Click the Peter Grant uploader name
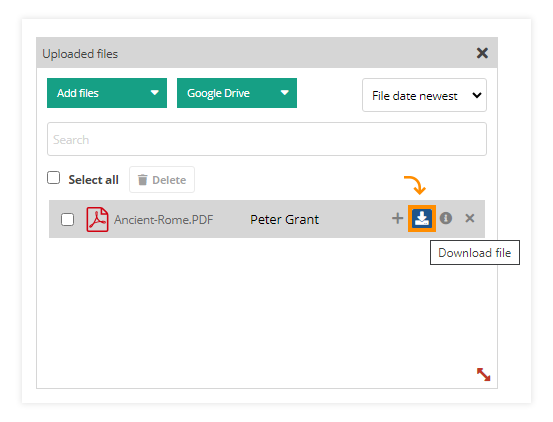The width and height of the screenshot is (553, 422). [285, 220]
